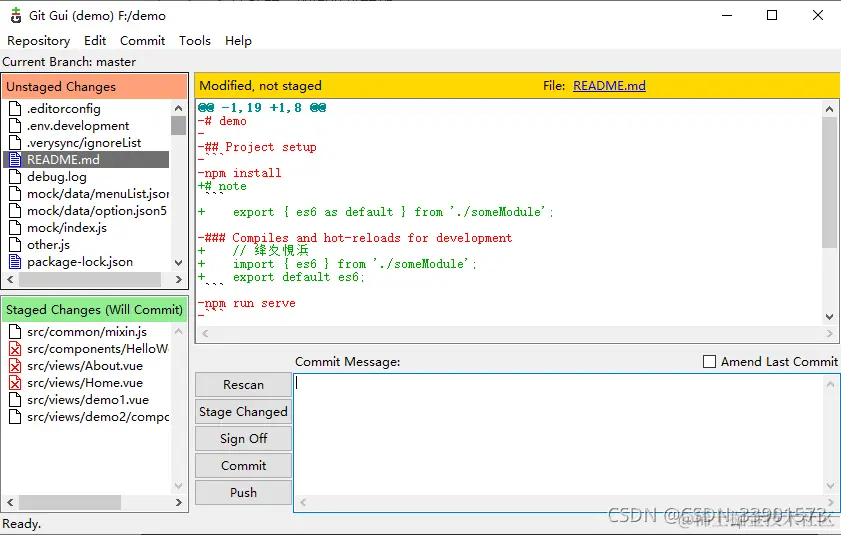This screenshot has height=535, width=841.
Task: Enable the Amend Last Commit checkbox
Action: (x=709, y=362)
